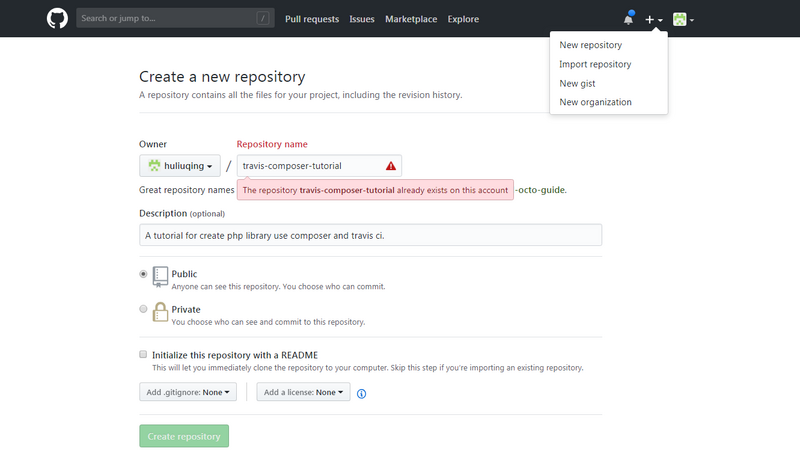Go to Issues
The image size is (800, 460).
tap(362, 19)
